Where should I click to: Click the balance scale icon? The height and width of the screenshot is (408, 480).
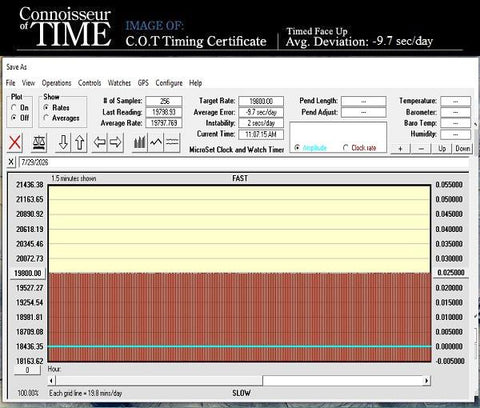pyautogui.click(x=39, y=143)
